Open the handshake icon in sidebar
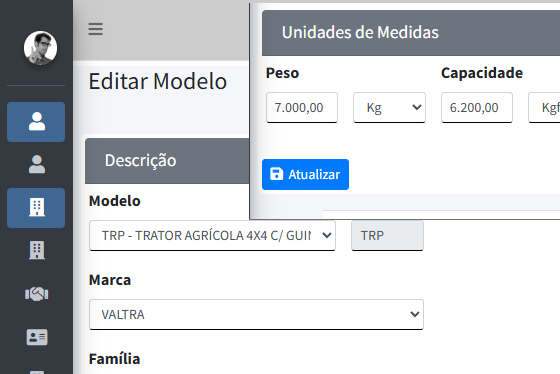560x374 pixels. coord(37,294)
